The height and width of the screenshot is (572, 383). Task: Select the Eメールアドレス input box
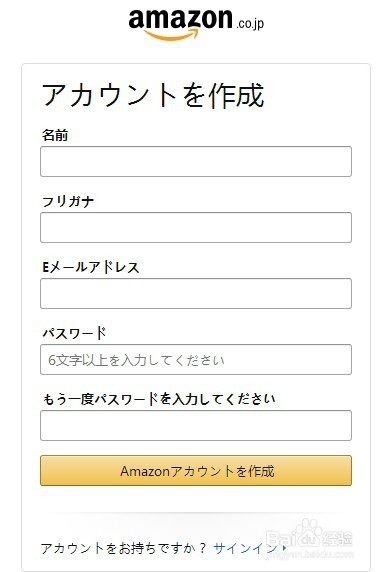196,294
